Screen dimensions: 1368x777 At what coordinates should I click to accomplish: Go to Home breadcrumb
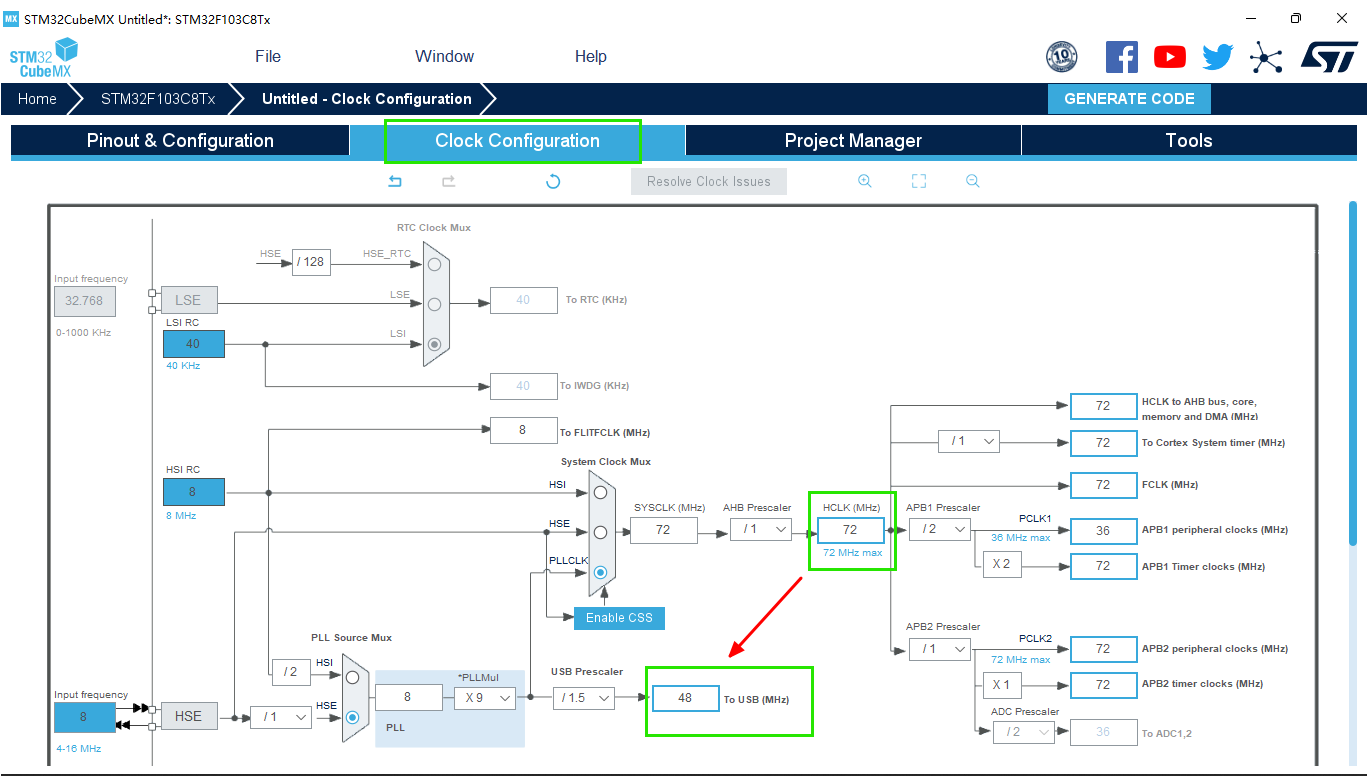tap(37, 99)
